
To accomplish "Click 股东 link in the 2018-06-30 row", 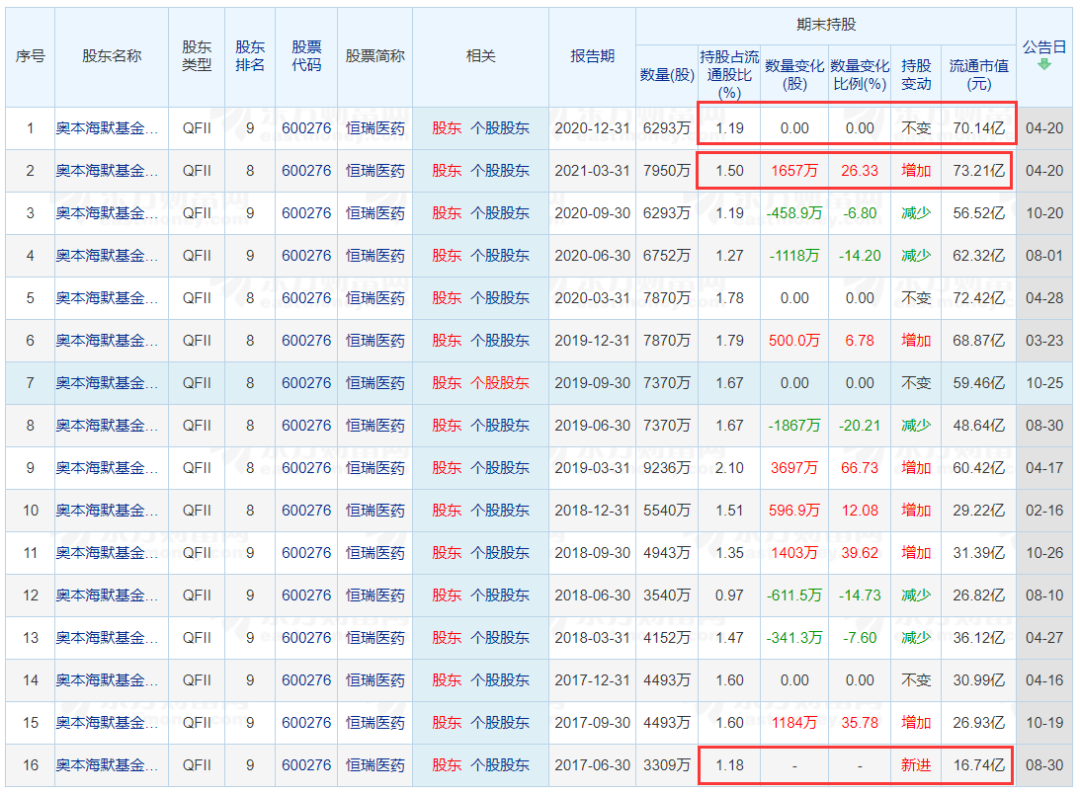I will 447,595.
